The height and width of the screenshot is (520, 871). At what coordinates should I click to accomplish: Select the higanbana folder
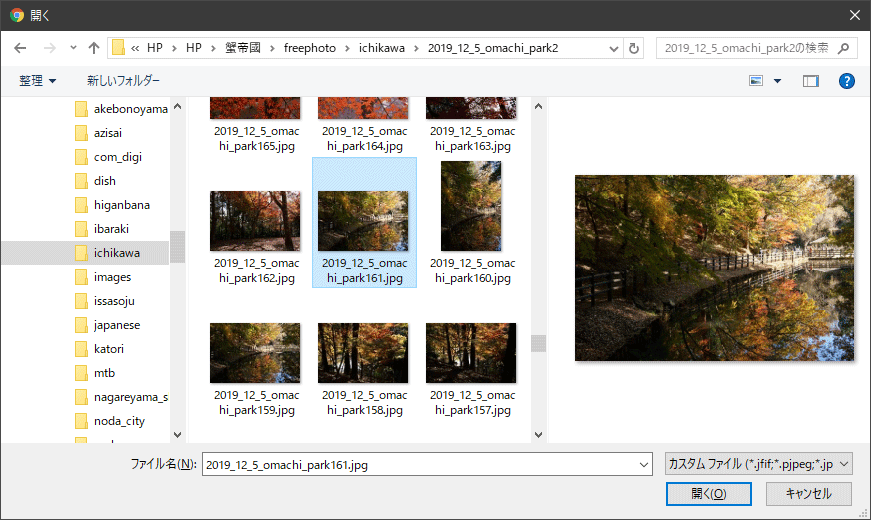[112, 205]
